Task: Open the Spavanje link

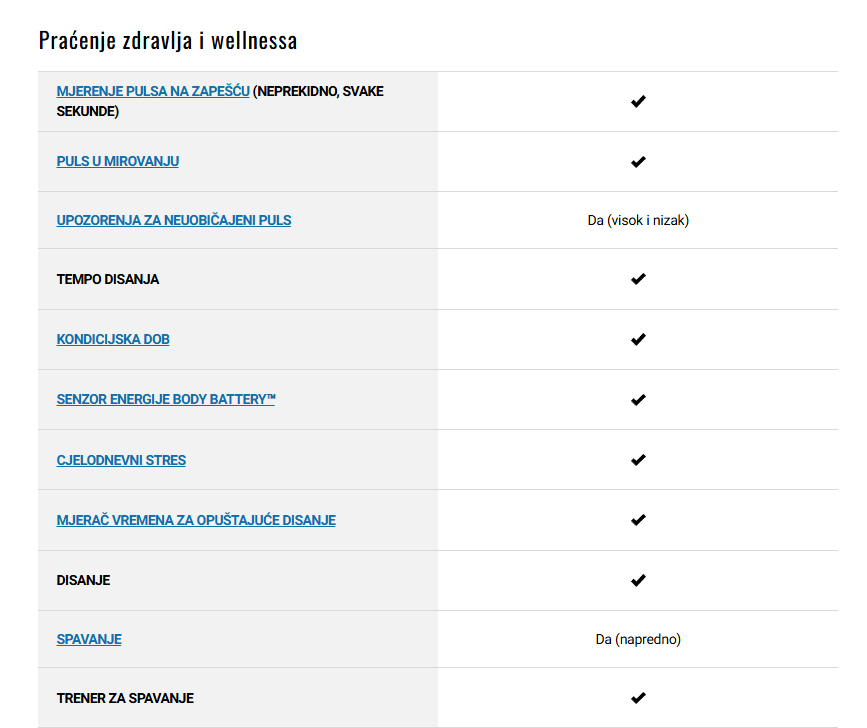Action: tap(89, 639)
